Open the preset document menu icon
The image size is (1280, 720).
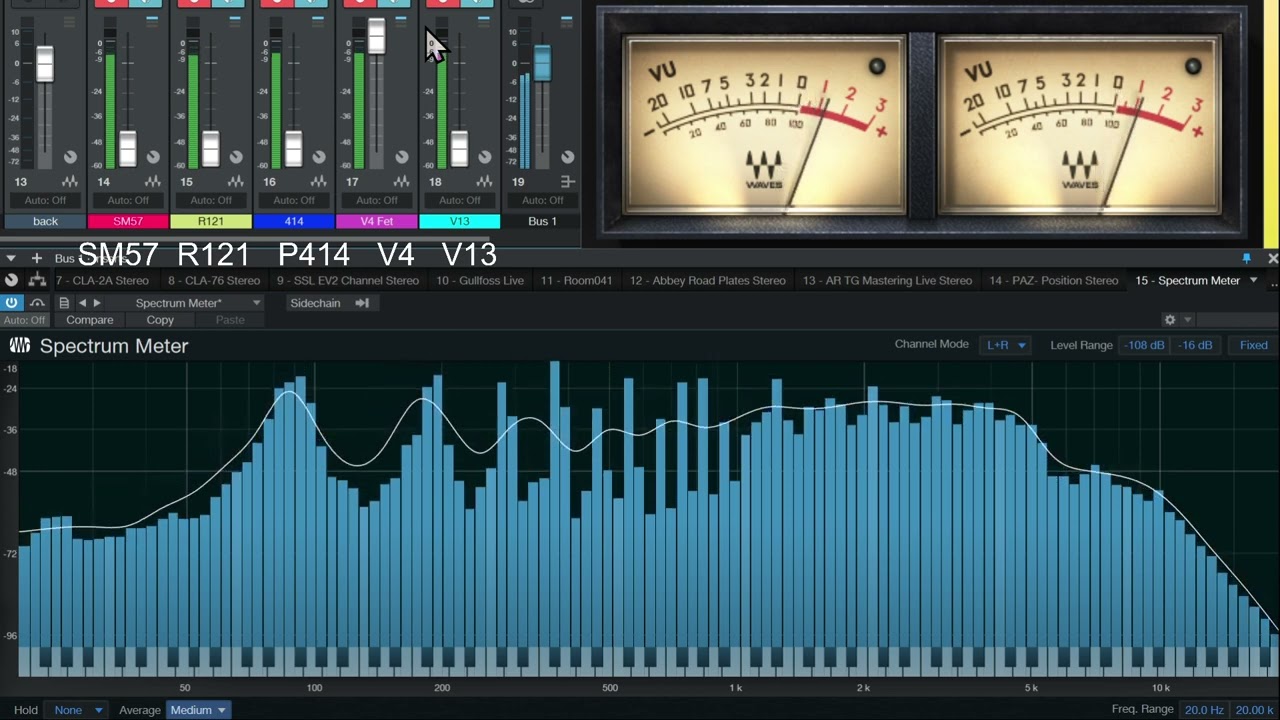[x=64, y=303]
